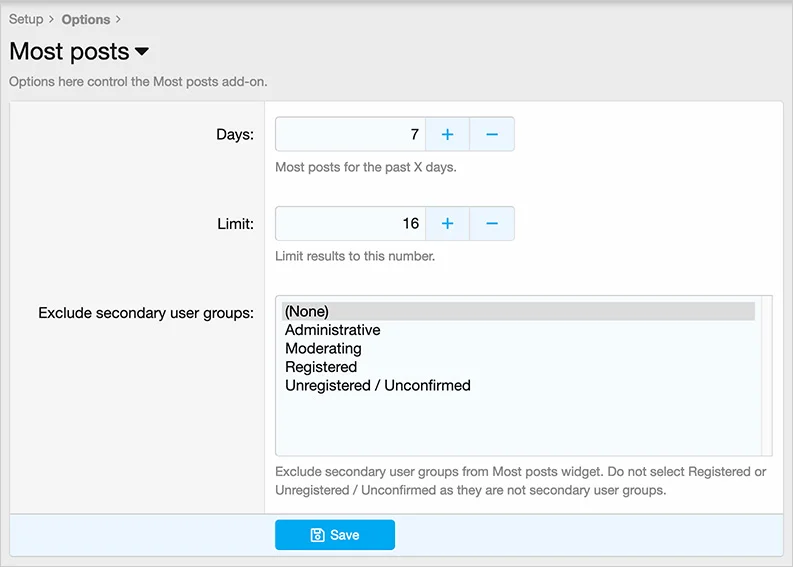Select the Unregistered / Unconfirmed group option

(x=377, y=385)
